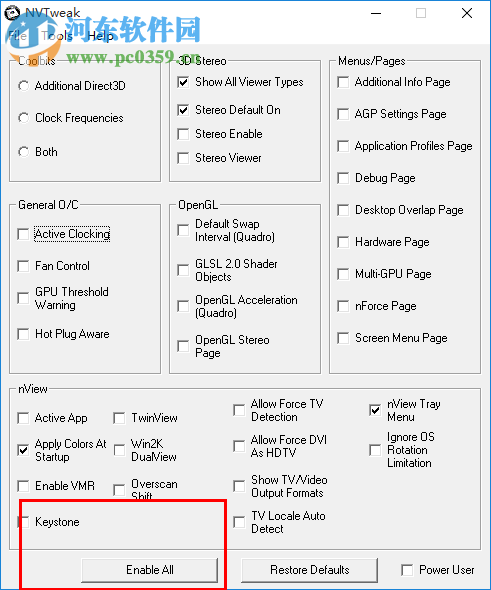Click the Enable All button
The image size is (491, 590).
[x=150, y=570]
